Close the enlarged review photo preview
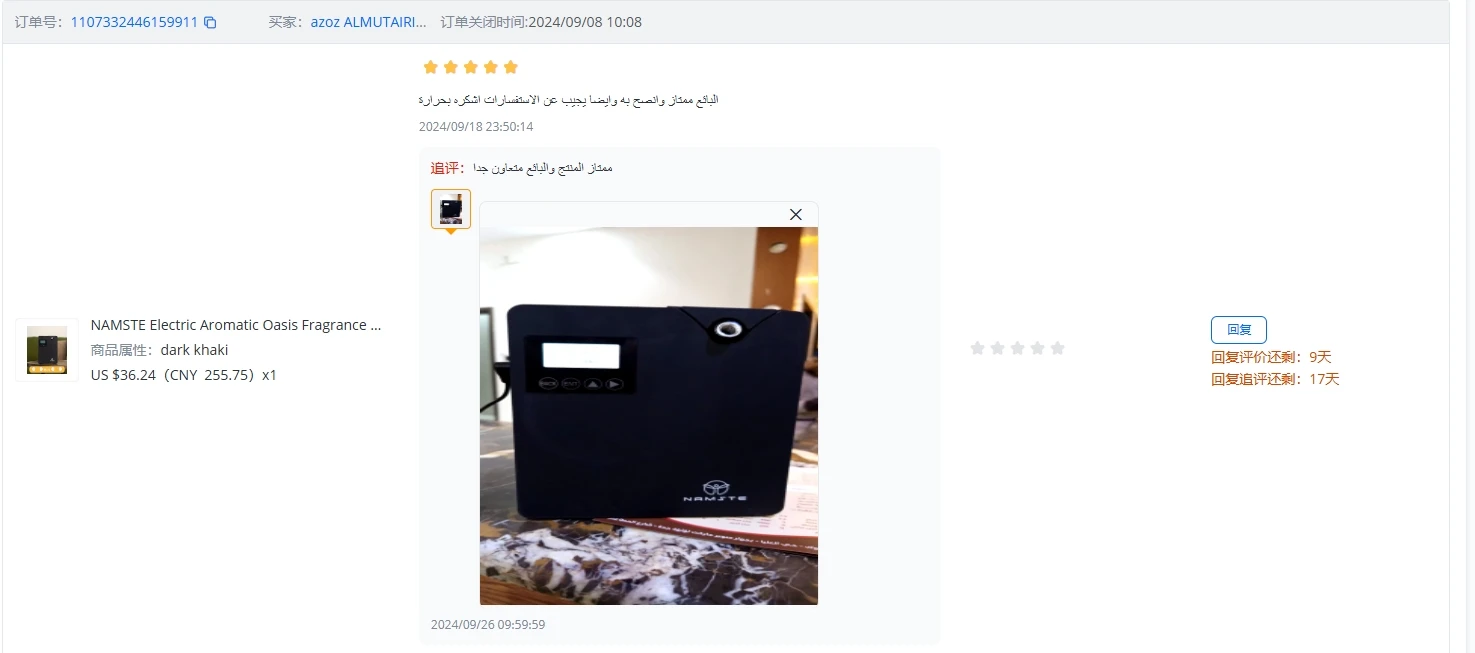 [x=796, y=215]
